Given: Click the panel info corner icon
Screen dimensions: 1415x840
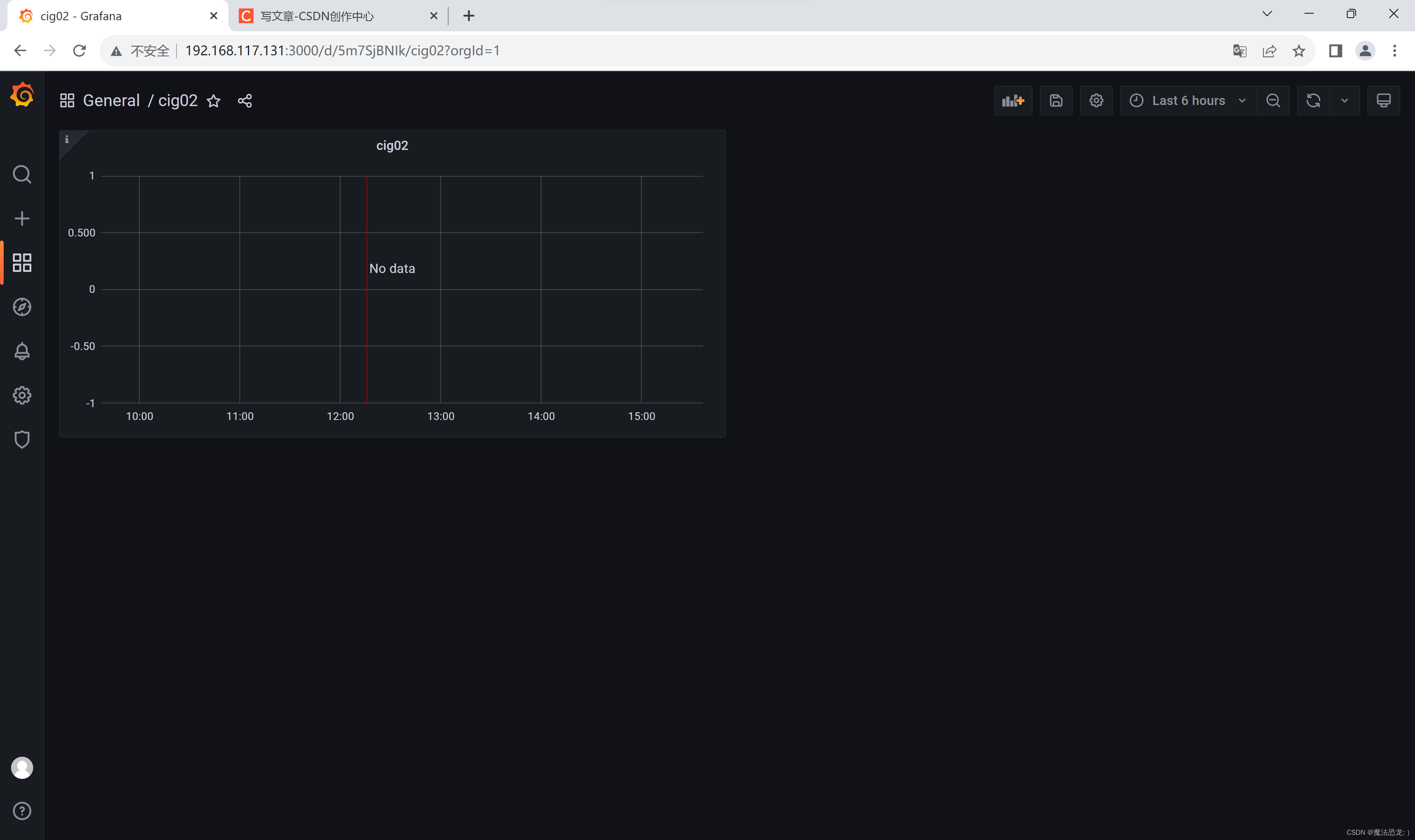Looking at the screenshot, I should (67, 139).
